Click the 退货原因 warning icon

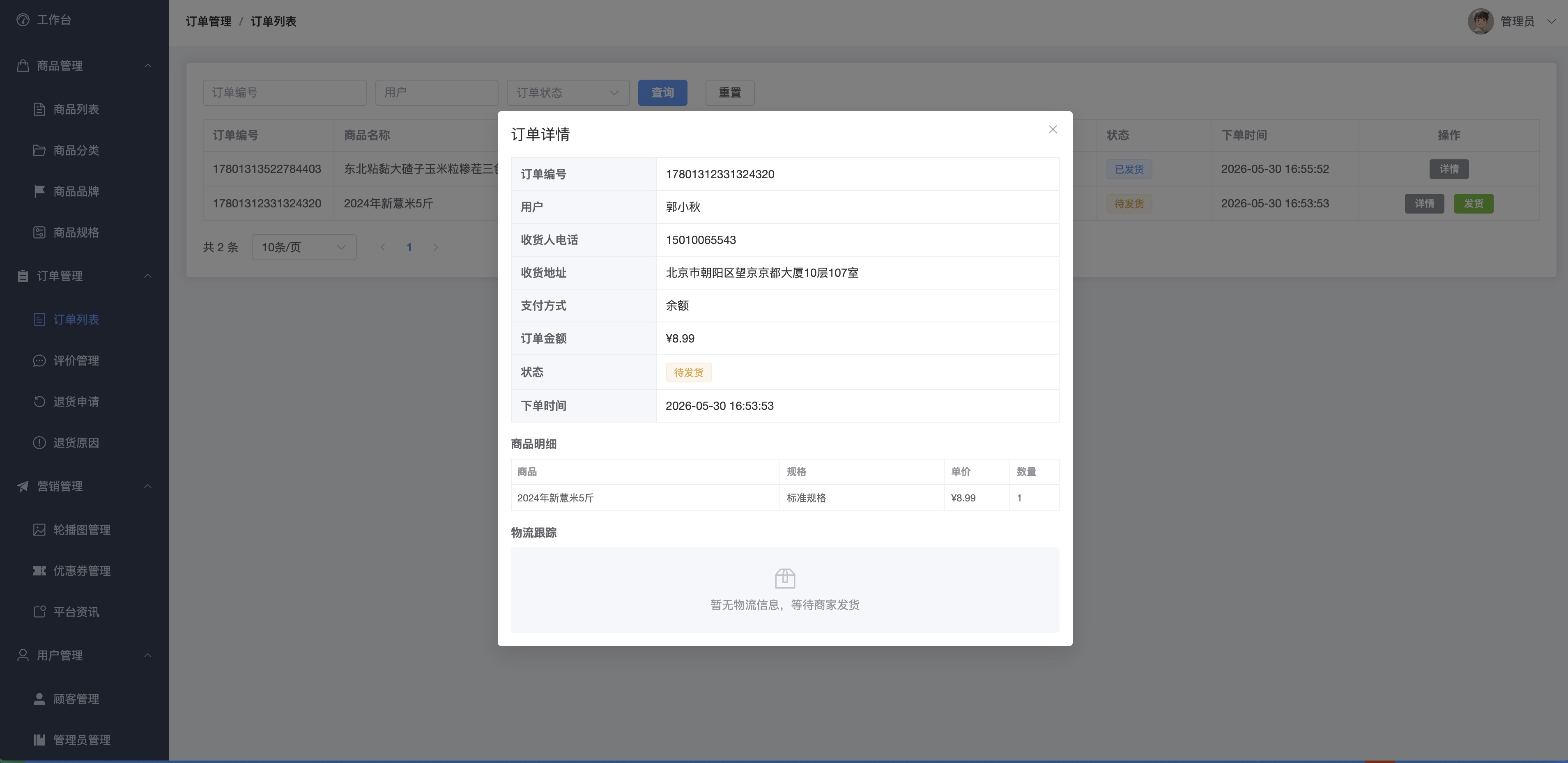[x=39, y=443]
